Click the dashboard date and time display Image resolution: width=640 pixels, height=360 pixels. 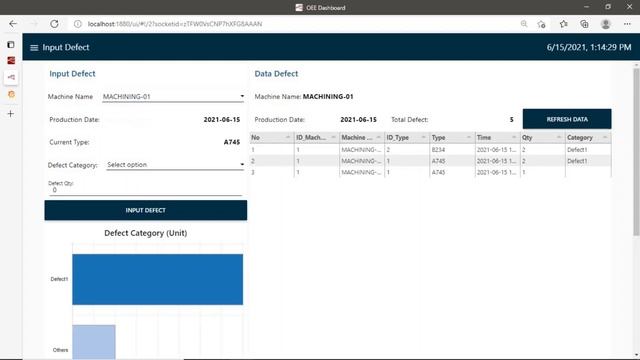589,47
